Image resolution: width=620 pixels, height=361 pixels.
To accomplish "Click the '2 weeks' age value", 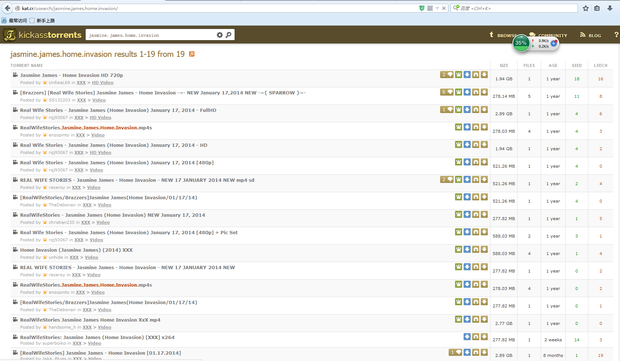I will (x=553, y=340).
